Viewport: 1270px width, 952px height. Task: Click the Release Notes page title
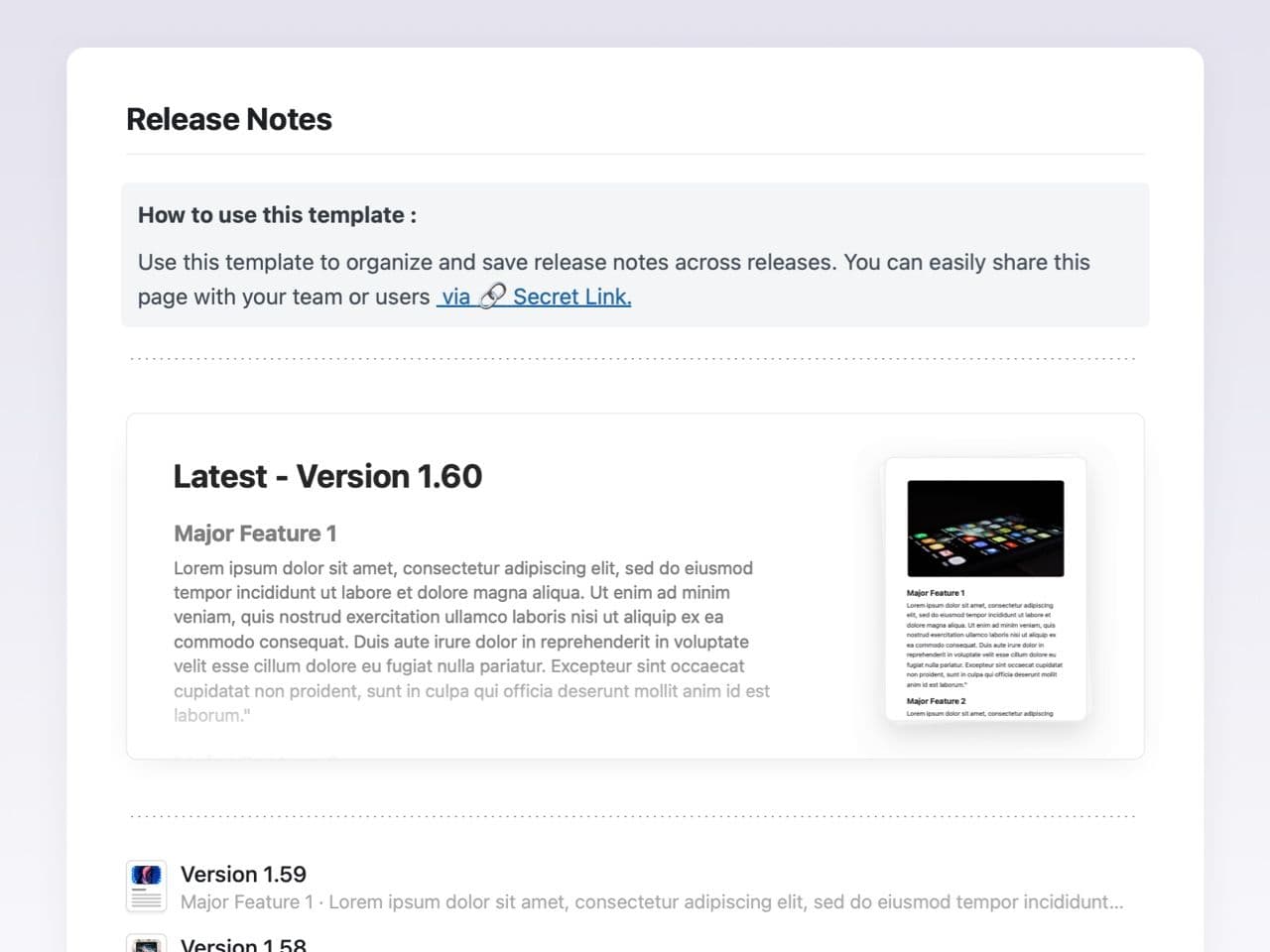point(229,119)
